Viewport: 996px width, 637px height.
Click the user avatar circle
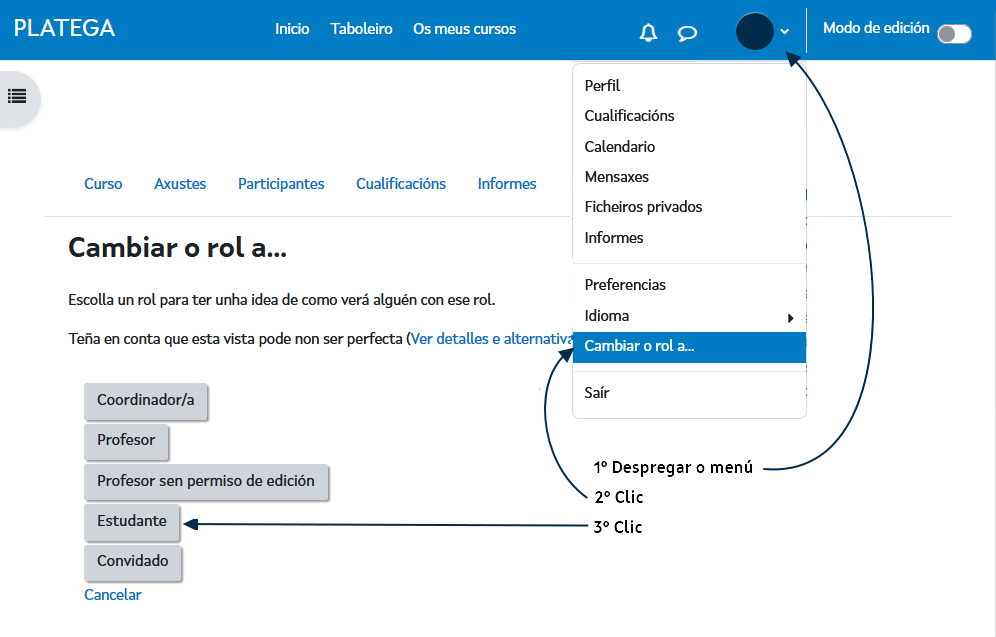click(754, 31)
